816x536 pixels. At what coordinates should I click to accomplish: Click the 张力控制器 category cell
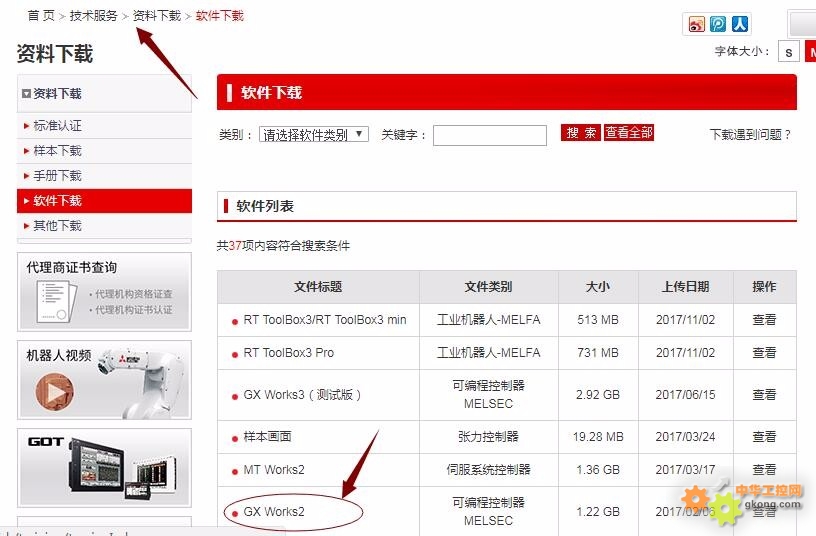[488, 437]
